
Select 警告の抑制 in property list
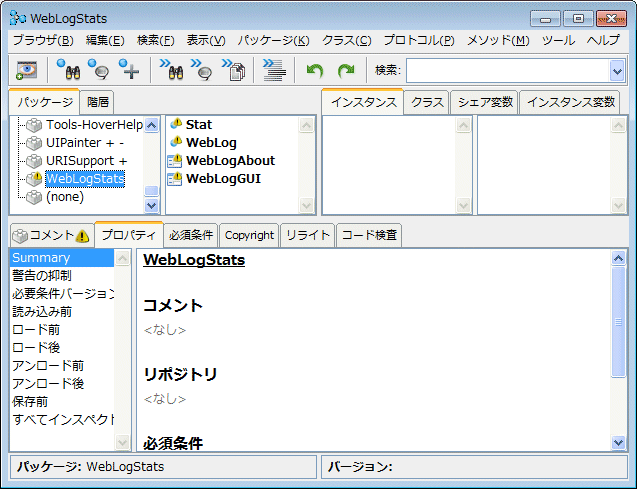(x=41, y=275)
